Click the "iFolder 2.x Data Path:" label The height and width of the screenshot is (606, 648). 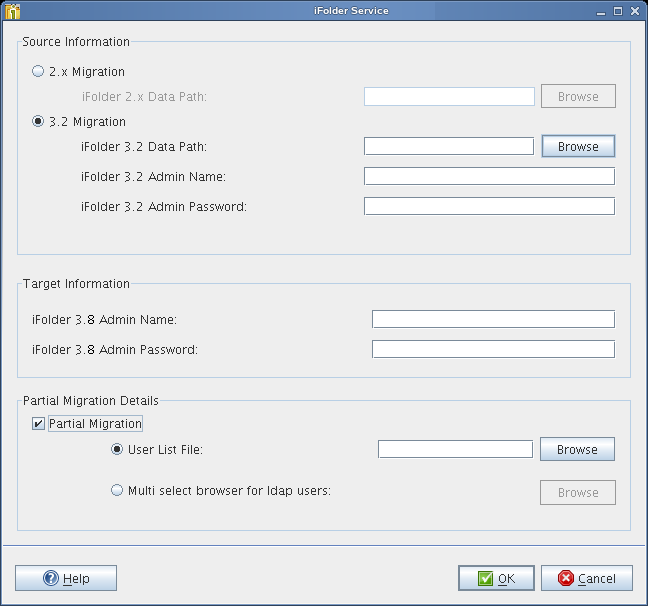[144, 96]
